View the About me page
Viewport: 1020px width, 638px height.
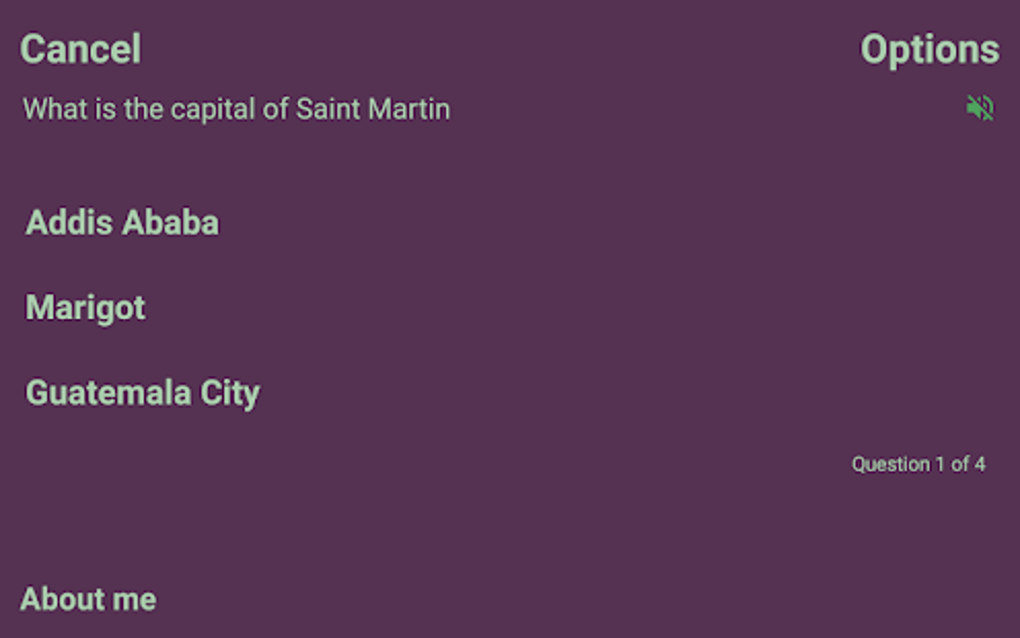click(88, 599)
